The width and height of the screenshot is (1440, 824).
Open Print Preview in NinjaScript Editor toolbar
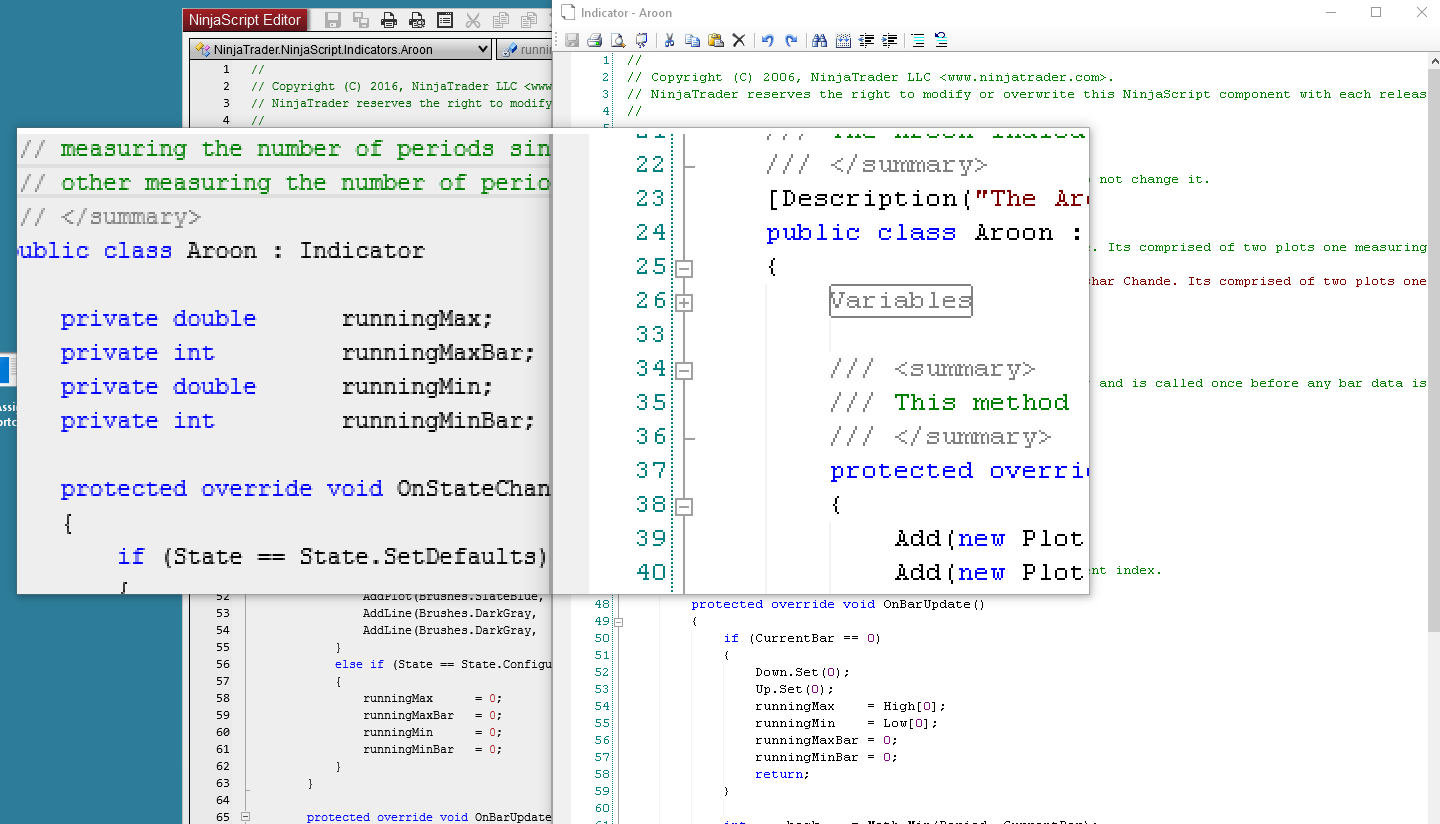click(x=417, y=20)
